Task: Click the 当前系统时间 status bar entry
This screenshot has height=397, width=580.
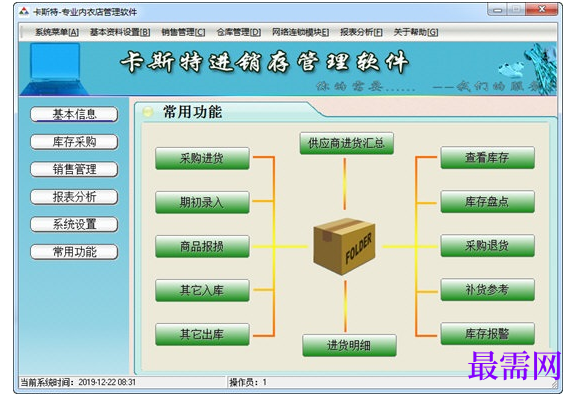Action: tap(78, 382)
